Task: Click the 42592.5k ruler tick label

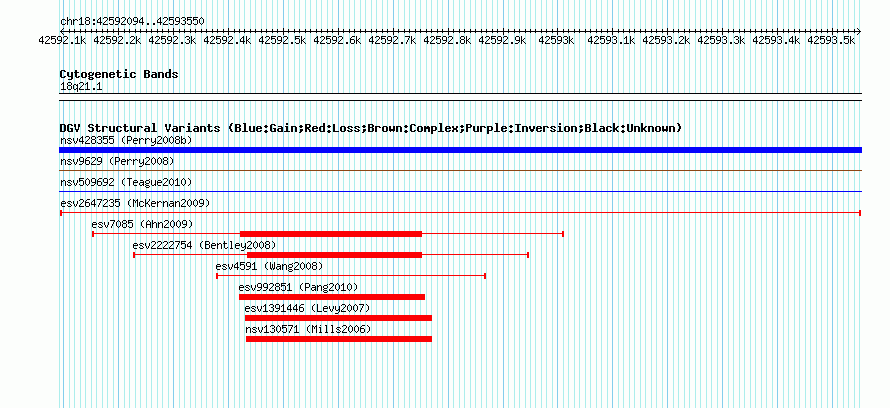Action: point(283,40)
